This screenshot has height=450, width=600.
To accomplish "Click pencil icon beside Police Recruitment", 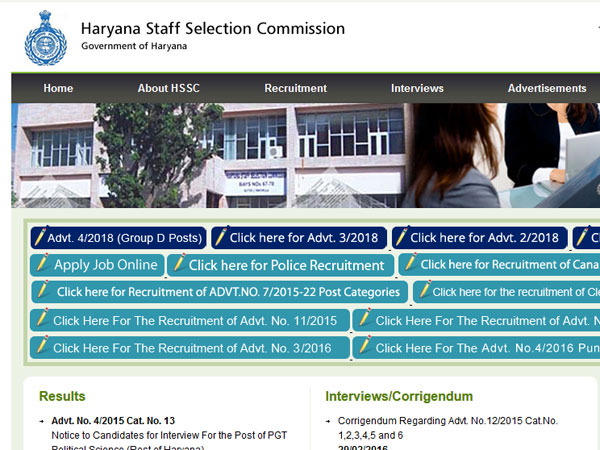I will coord(179,262).
